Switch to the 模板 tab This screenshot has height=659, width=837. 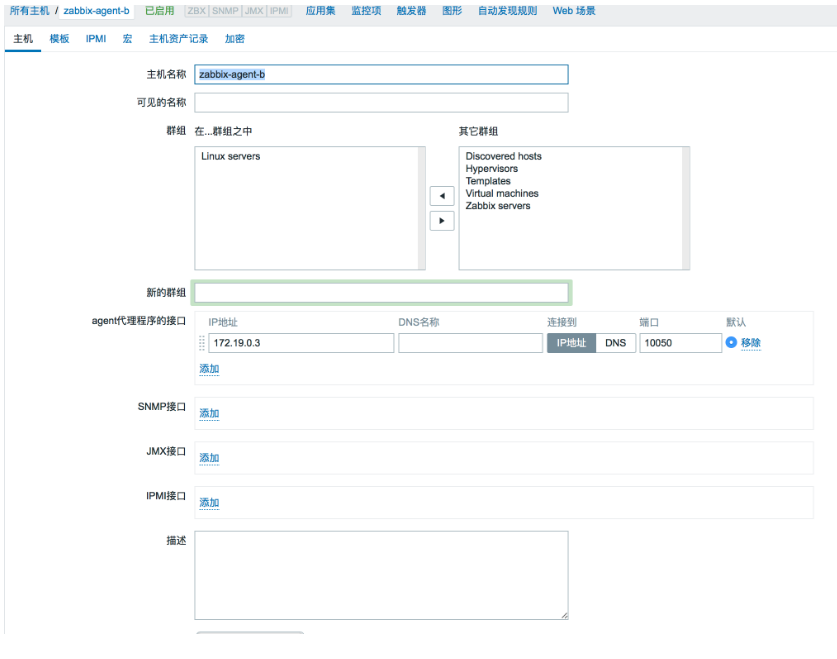[x=59, y=39]
